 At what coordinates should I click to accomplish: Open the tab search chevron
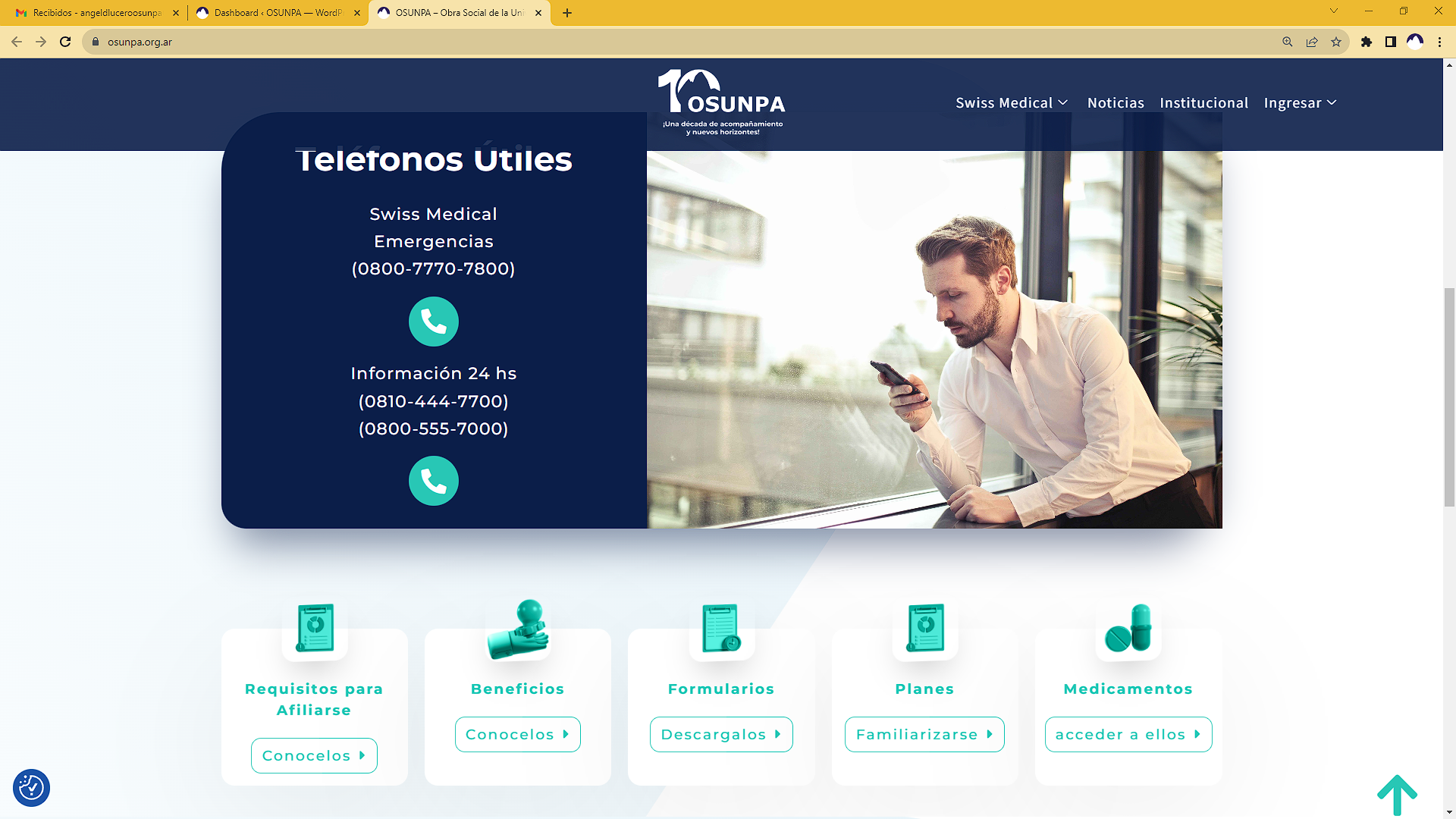pos(1334,11)
